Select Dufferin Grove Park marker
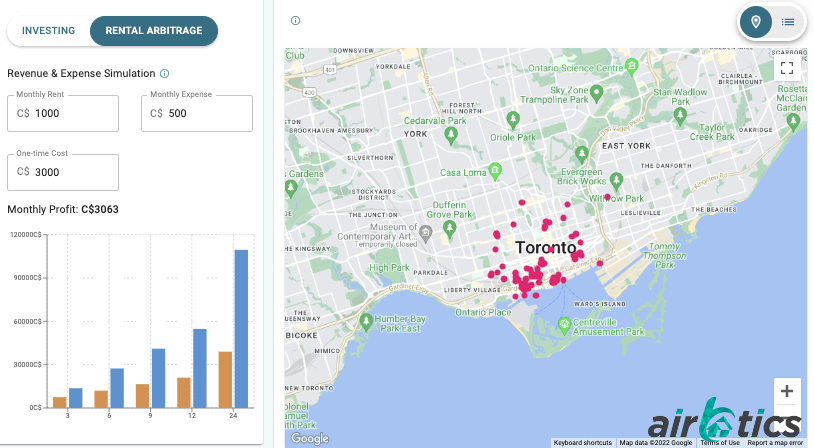 pyautogui.click(x=450, y=228)
